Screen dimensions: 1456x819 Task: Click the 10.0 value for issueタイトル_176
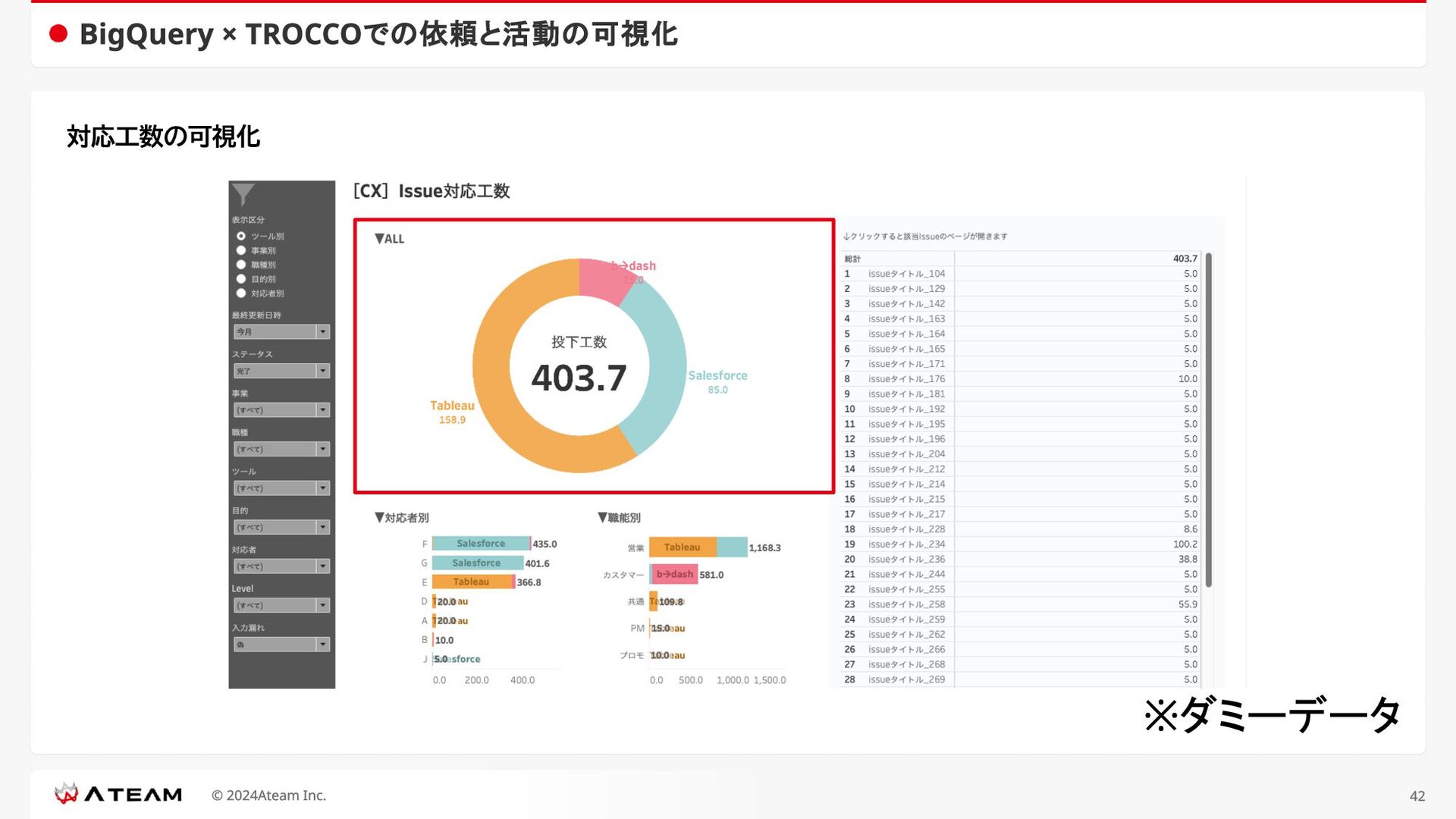(1188, 379)
